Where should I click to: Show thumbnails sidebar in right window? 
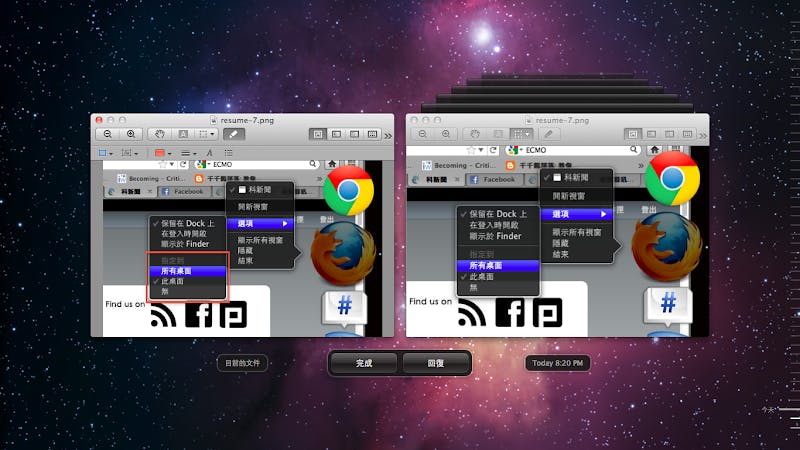point(651,134)
